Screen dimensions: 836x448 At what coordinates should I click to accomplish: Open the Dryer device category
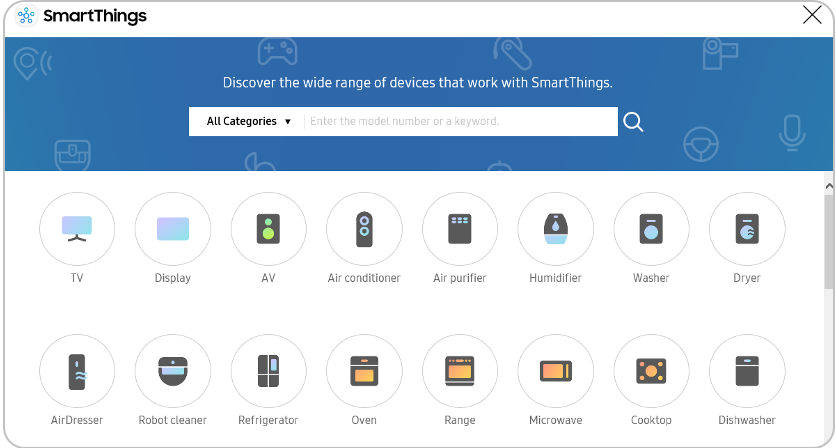(x=747, y=230)
